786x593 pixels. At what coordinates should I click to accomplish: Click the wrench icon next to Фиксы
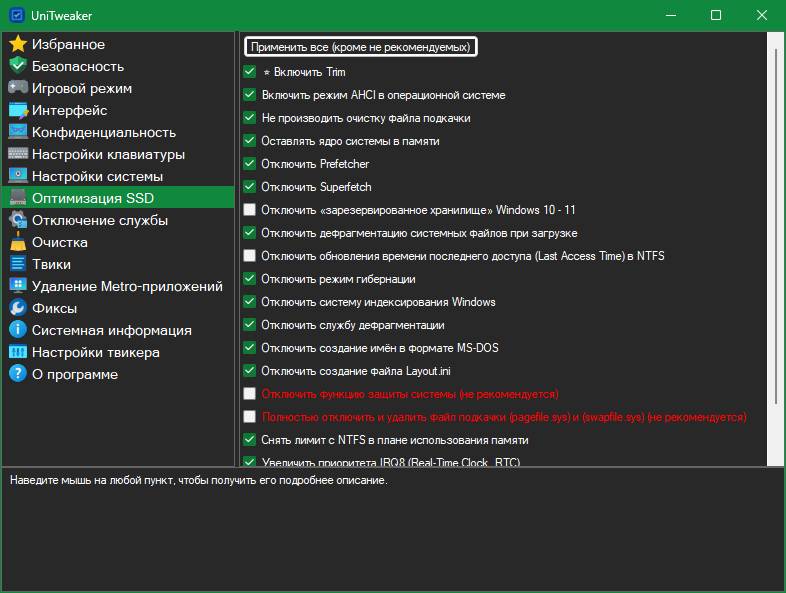click(17, 308)
